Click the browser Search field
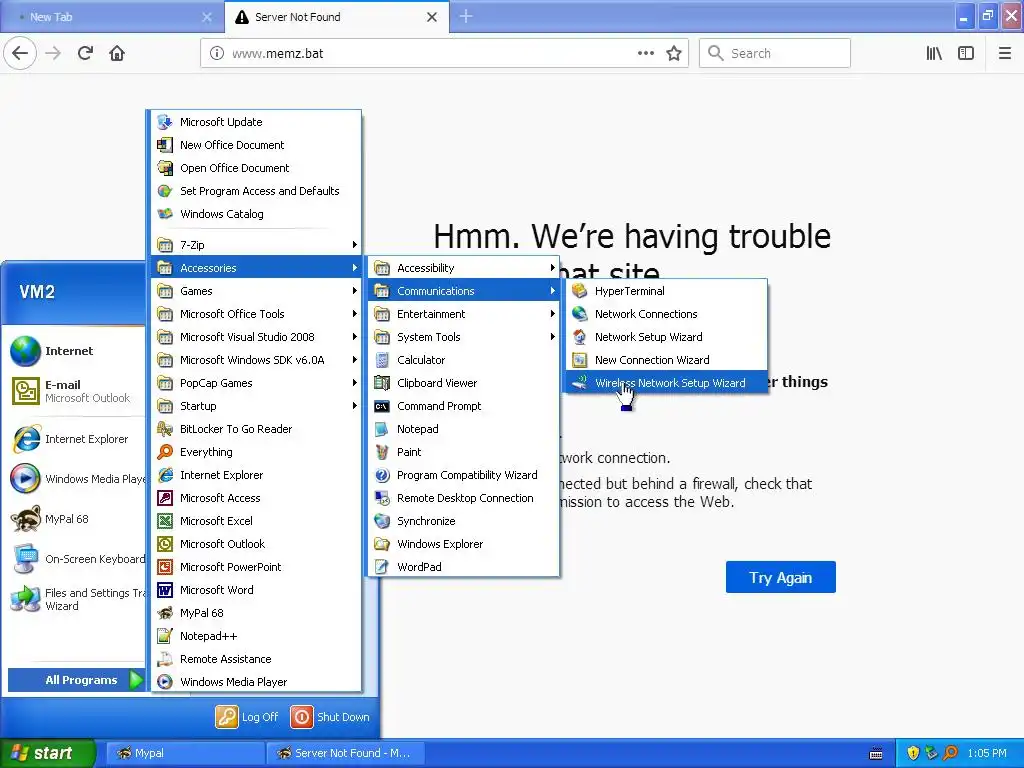This screenshot has height=768, width=1024. (775, 53)
